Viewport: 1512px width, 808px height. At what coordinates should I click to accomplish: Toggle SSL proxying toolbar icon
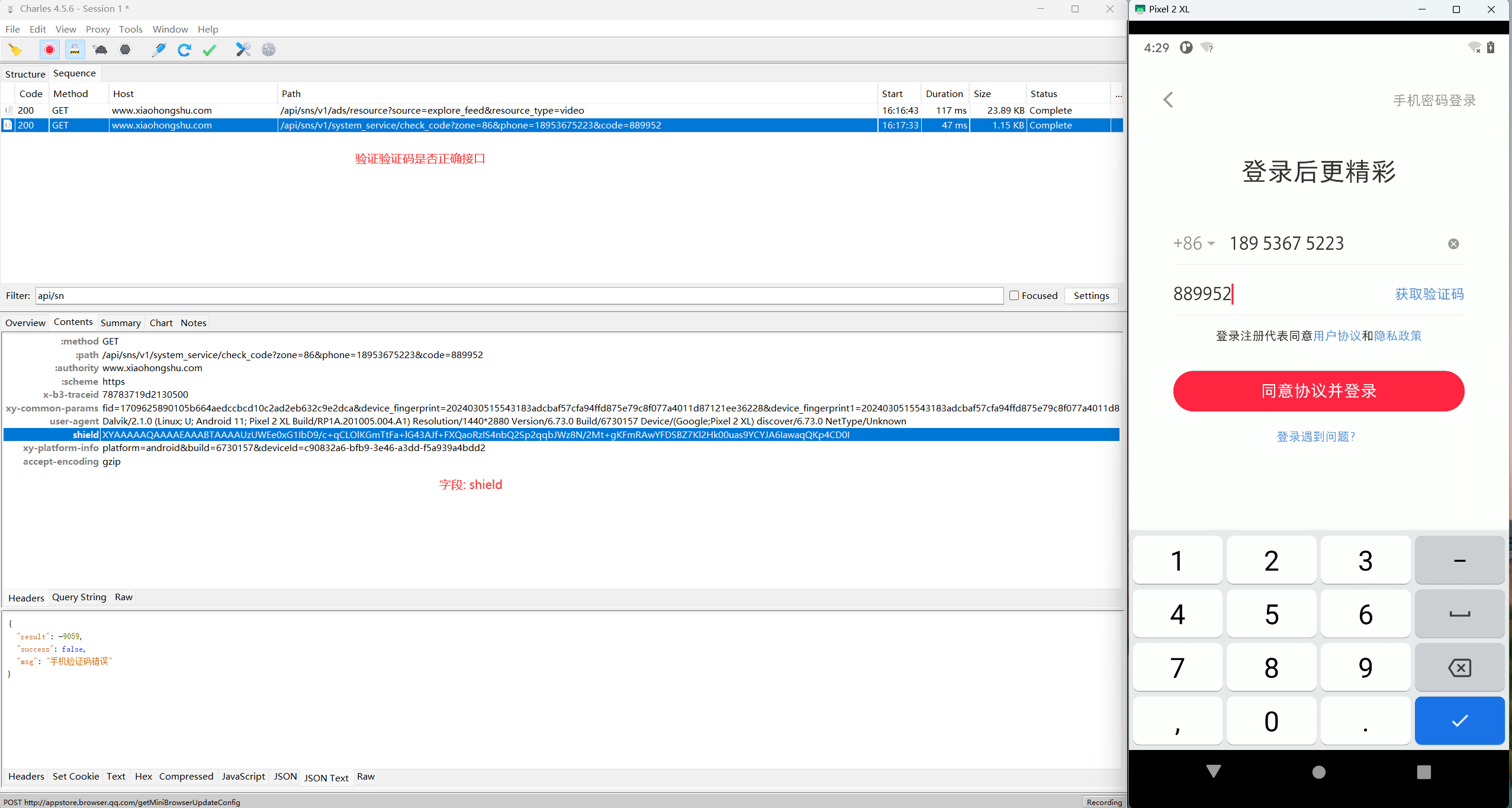click(75, 50)
